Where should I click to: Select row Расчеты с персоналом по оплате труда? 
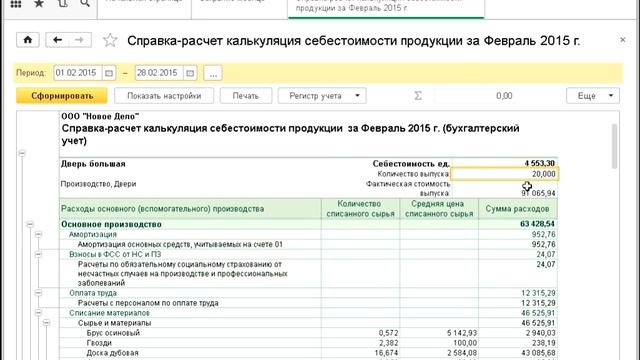click(x=308, y=303)
